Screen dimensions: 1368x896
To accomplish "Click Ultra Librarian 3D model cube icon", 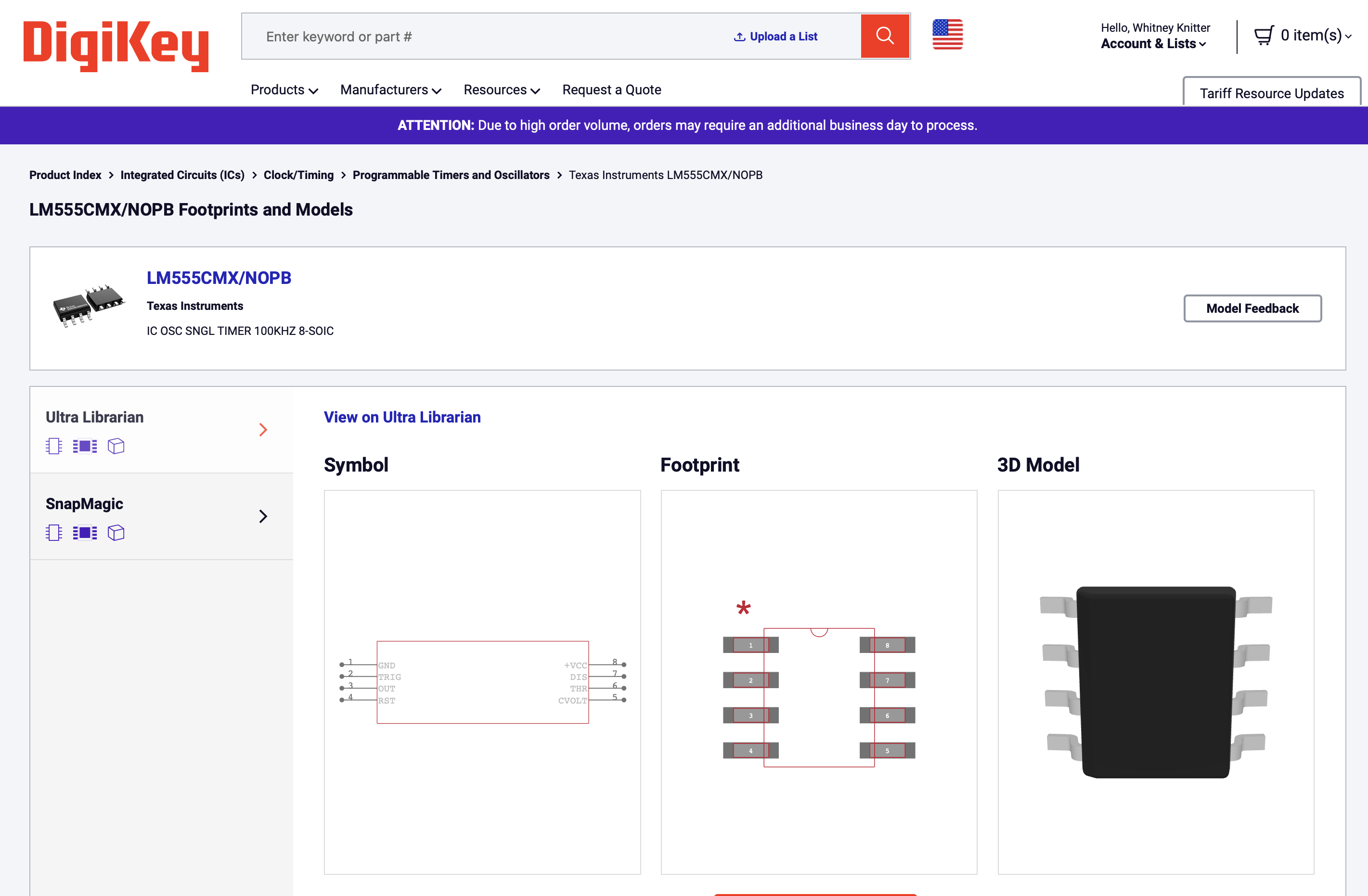I will tap(116, 446).
